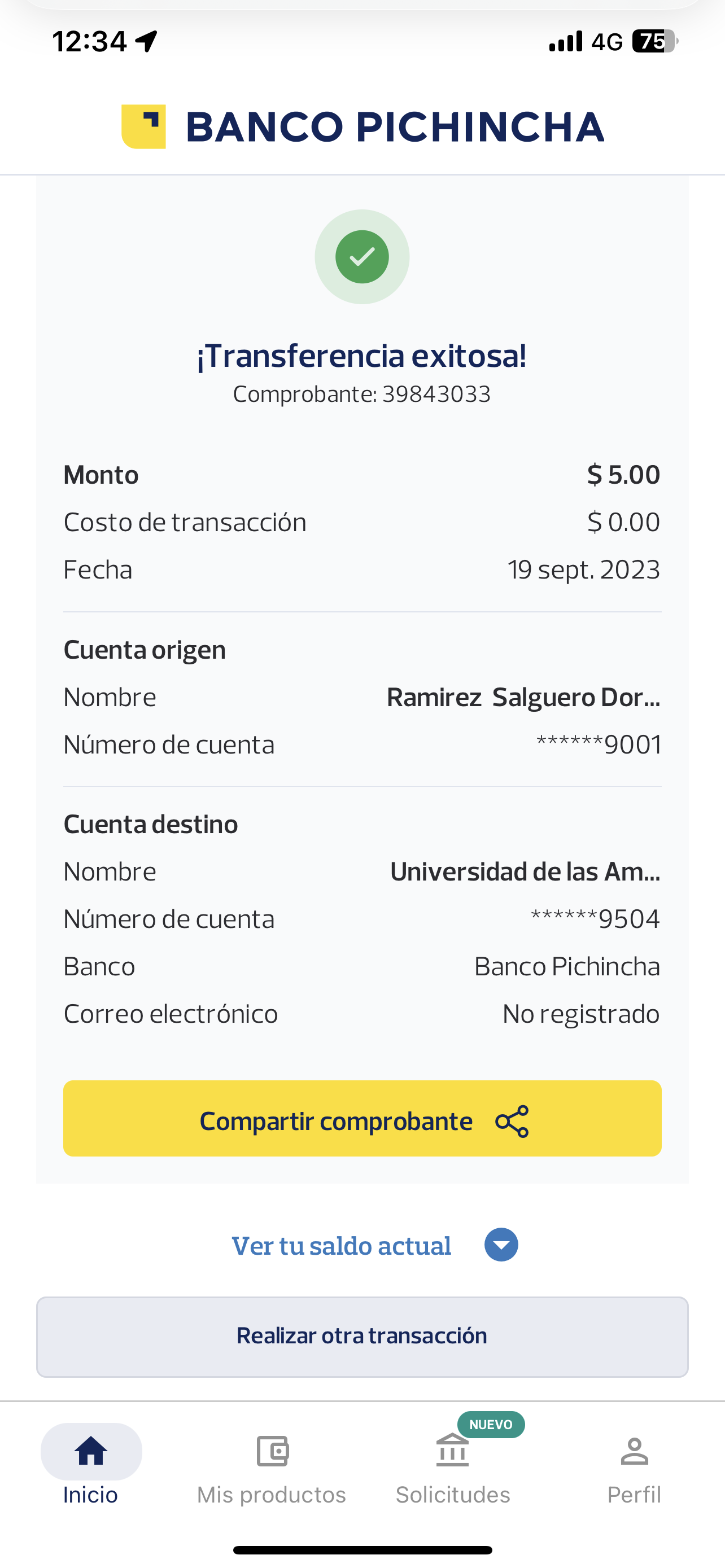Tap the share icon on the yellow button
The image size is (725, 1568).
[512, 1121]
